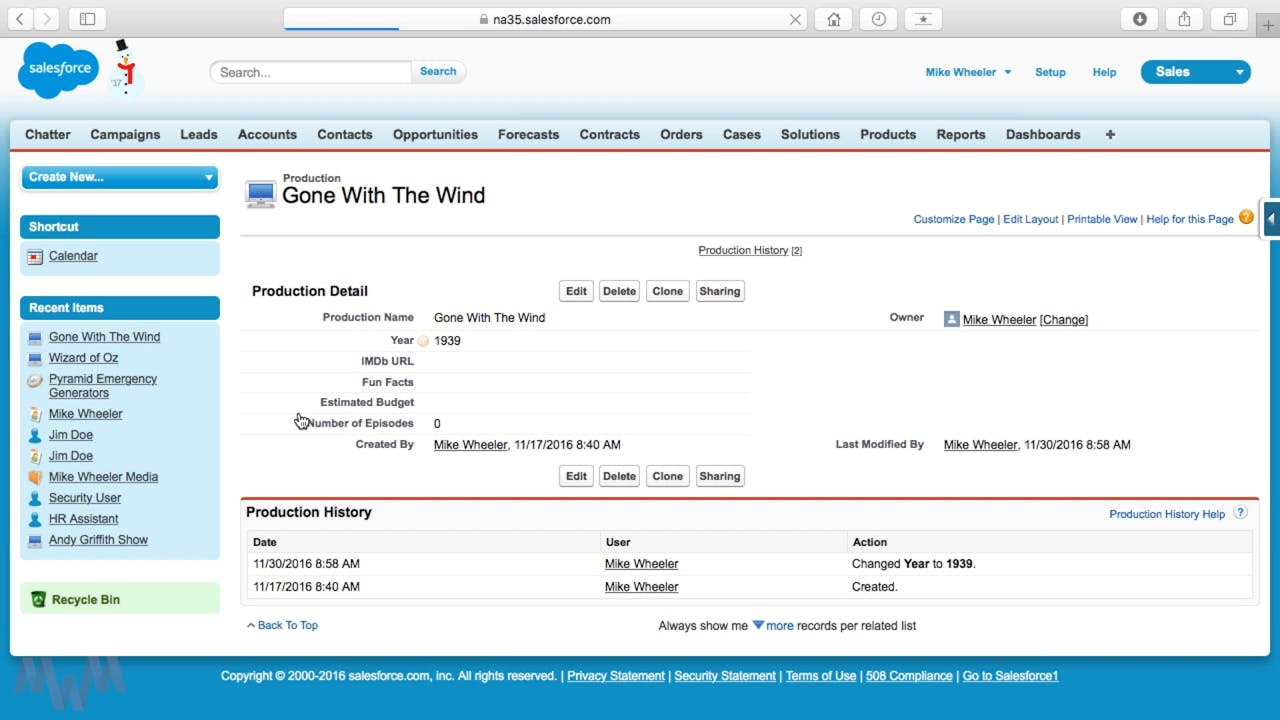Click Go to Salesforce1 footer link
This screenshot has width=1280, height=720.
[x=1010, y=676]
